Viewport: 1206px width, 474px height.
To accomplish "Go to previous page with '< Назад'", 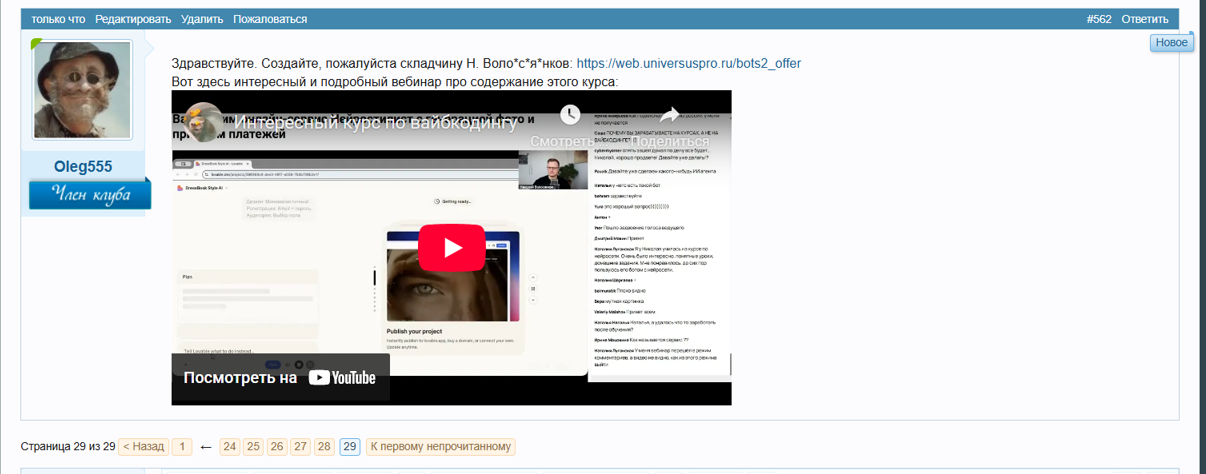I will click(x=144, y=447).
